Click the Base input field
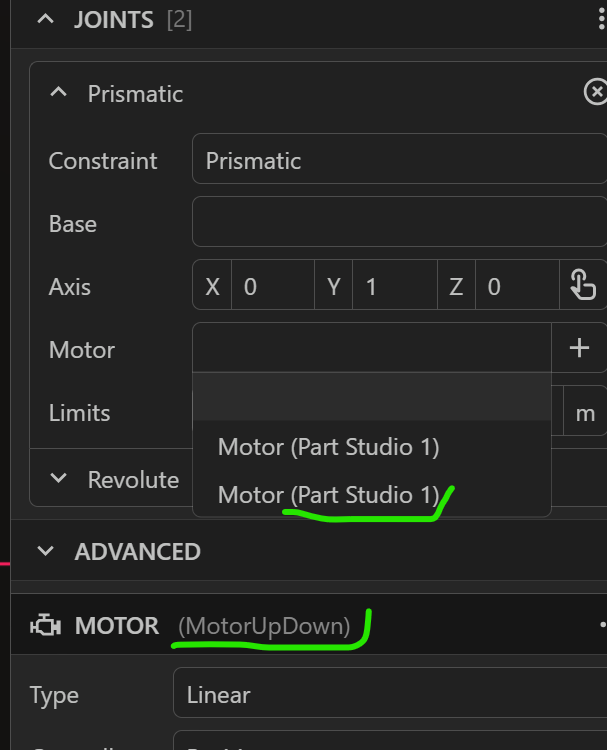Image resolution: width=607 pixels, height=750 pixels. (398, 223)
